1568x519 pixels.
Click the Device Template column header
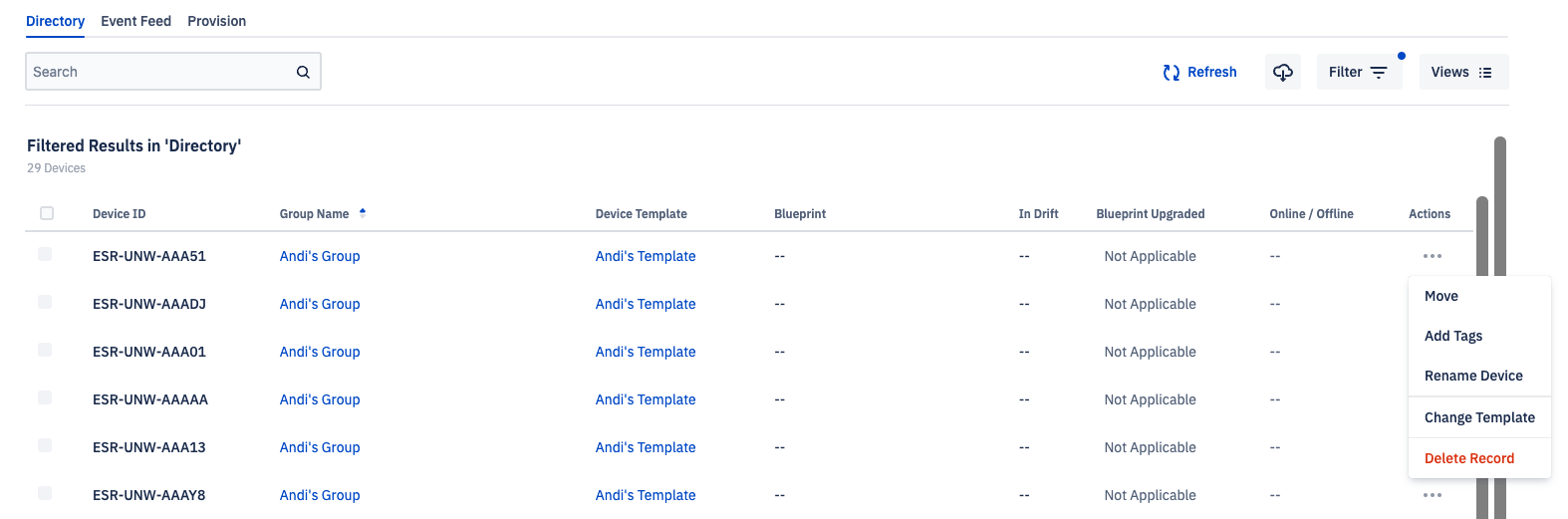tap(642, 213)
